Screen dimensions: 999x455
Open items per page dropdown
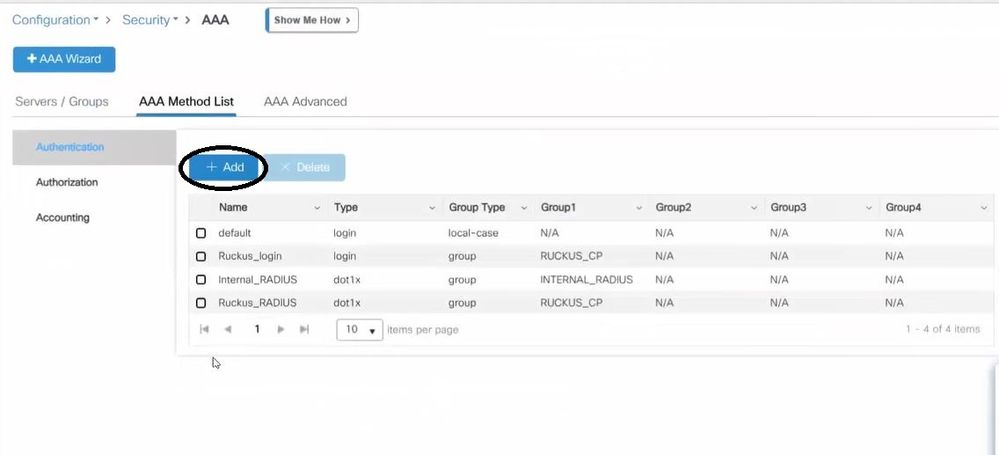[x=360, y=330]
